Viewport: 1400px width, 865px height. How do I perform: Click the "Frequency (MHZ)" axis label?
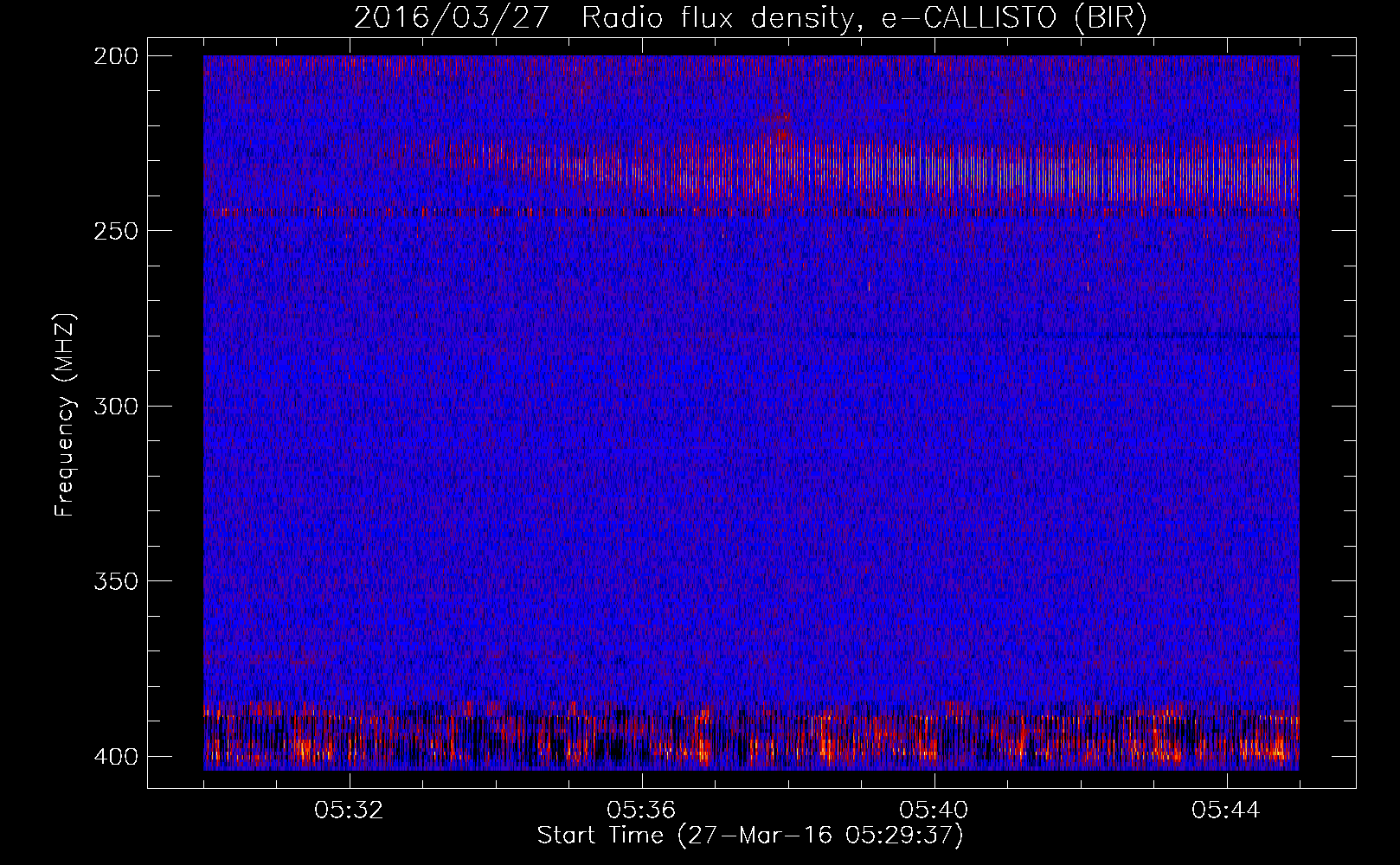coord(65,414)
